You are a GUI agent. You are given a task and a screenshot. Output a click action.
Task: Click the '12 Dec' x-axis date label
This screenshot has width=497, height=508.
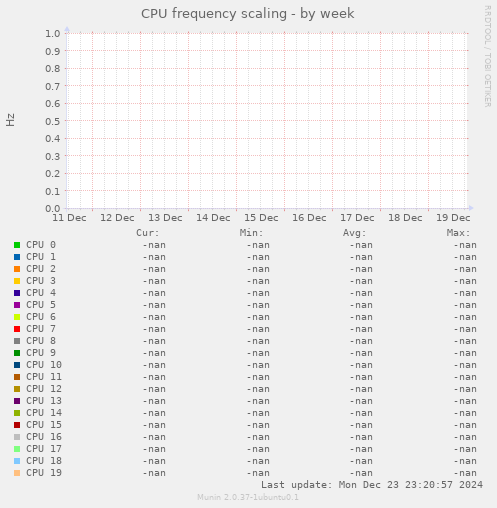tap(117, 218)
